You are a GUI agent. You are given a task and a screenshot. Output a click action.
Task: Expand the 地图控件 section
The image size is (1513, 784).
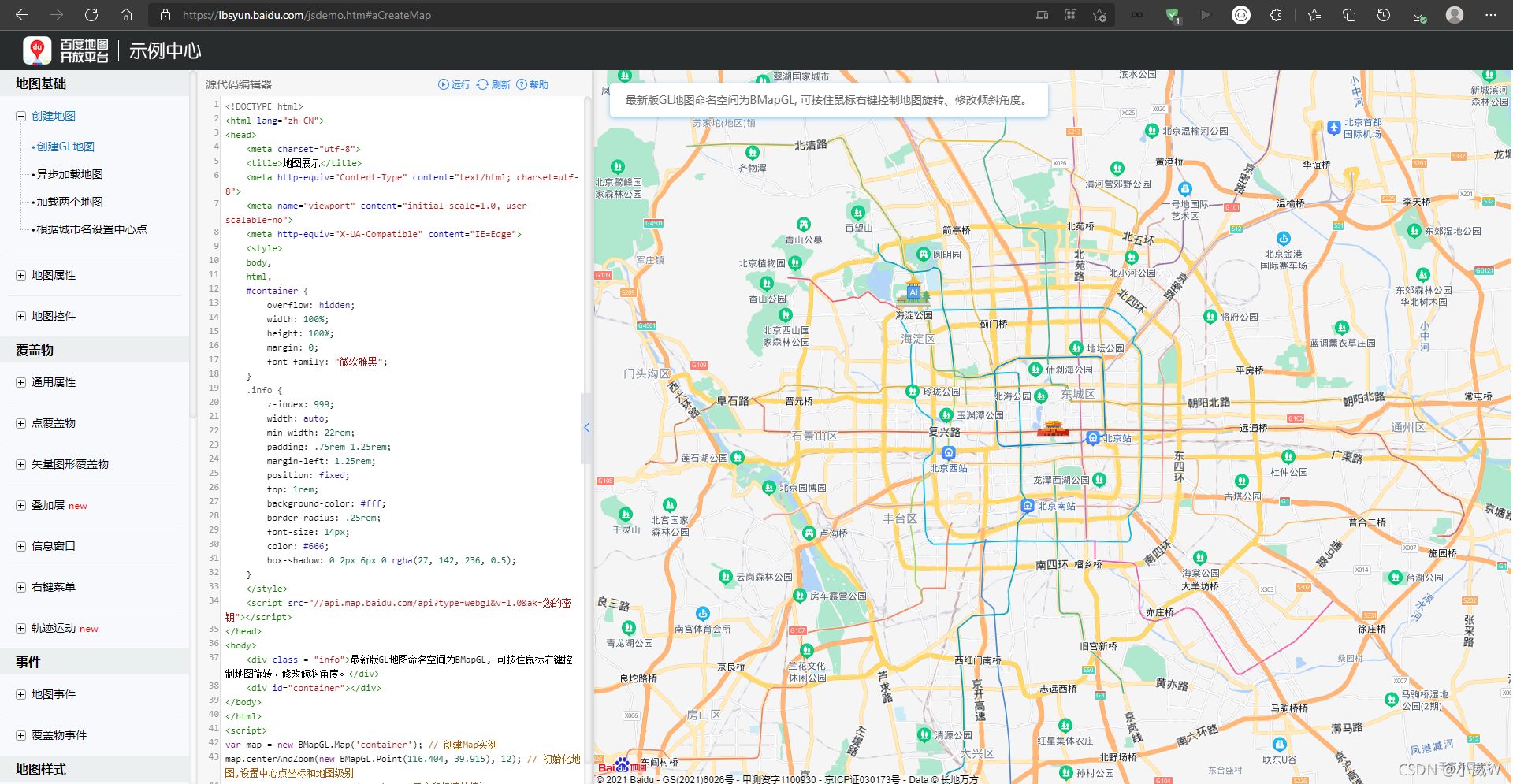(20, 316)
